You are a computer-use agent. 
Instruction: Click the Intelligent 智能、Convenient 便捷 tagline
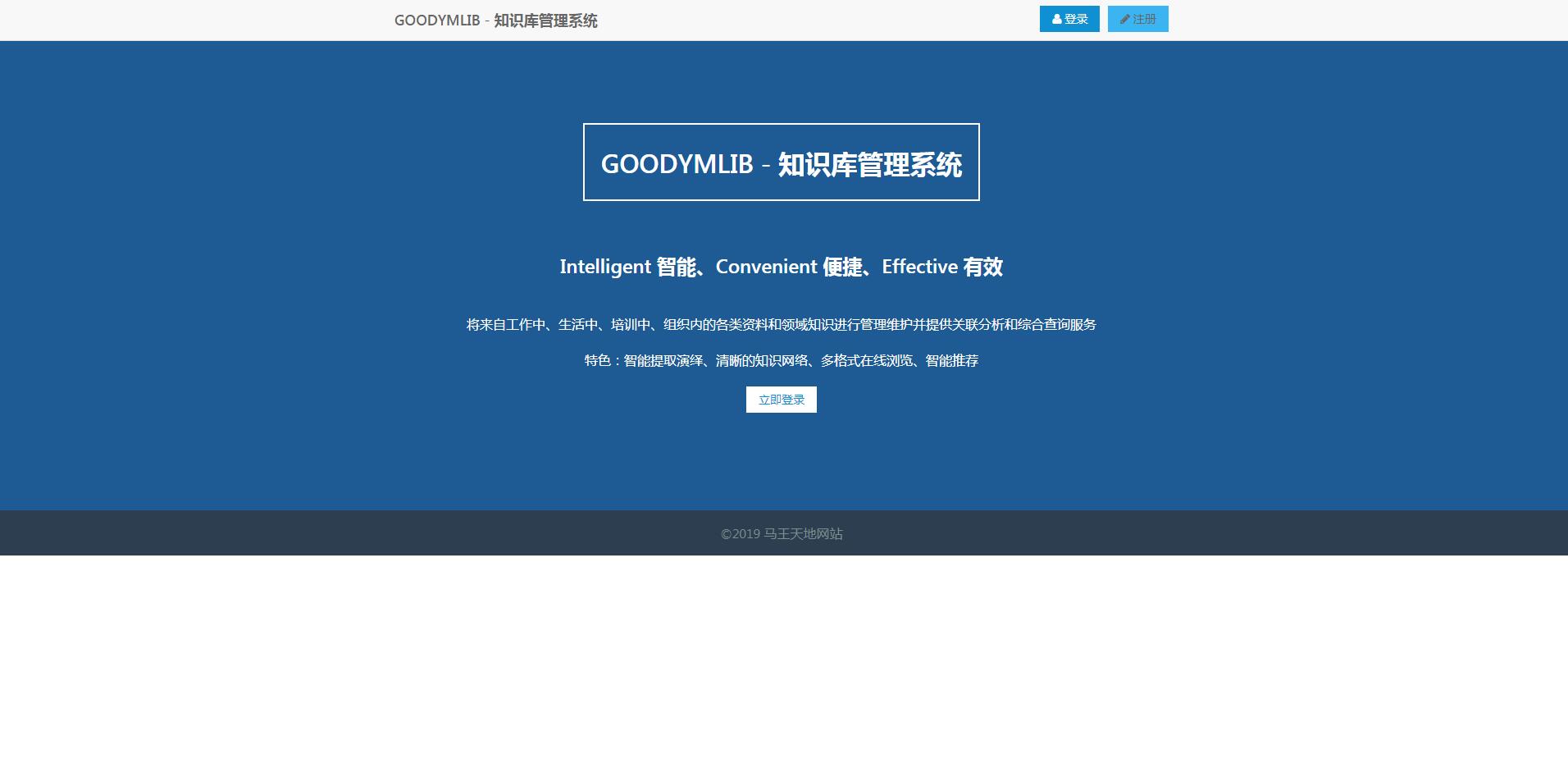(x=782, y=267)
